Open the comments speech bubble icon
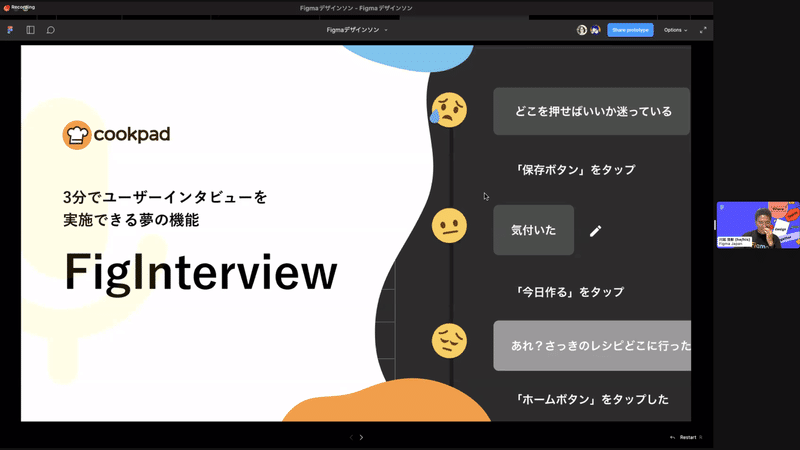This screenshot has width=800, height=450. coord(51,30)
